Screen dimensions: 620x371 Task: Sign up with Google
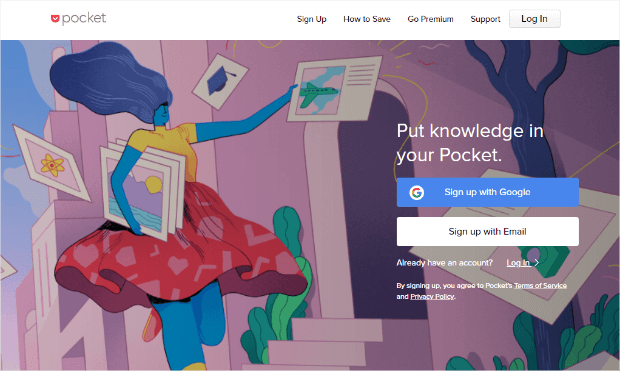(488, 192)
